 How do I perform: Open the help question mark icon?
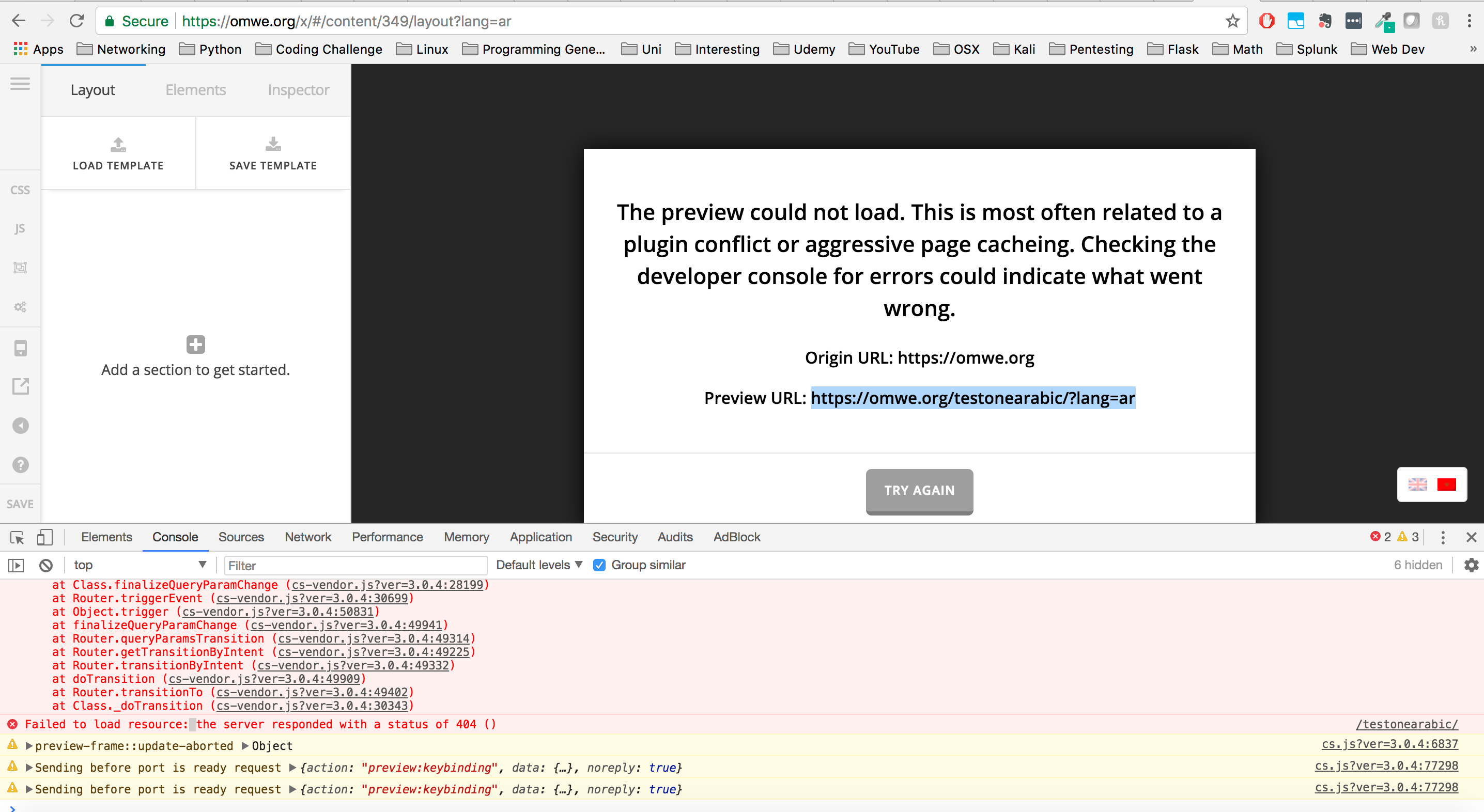click(20, 465)
